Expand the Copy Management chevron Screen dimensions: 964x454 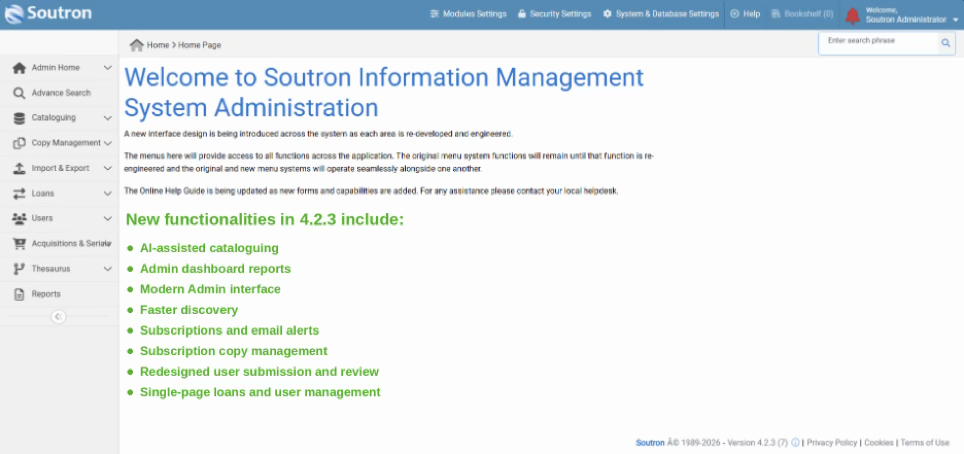(x=108, y=143)
